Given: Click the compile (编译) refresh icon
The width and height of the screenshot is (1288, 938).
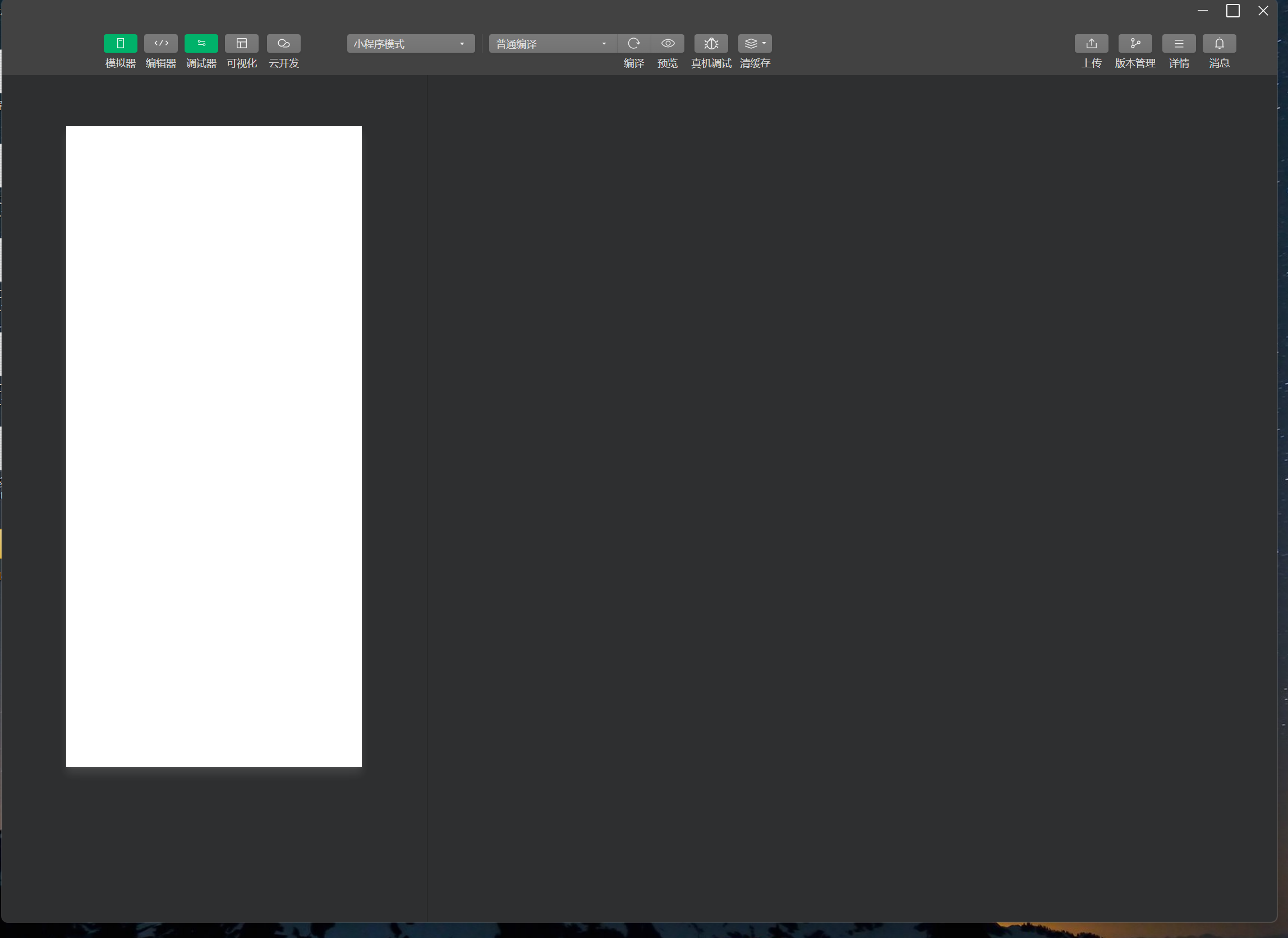Looking at the screenshot, I should pos(634,44).
